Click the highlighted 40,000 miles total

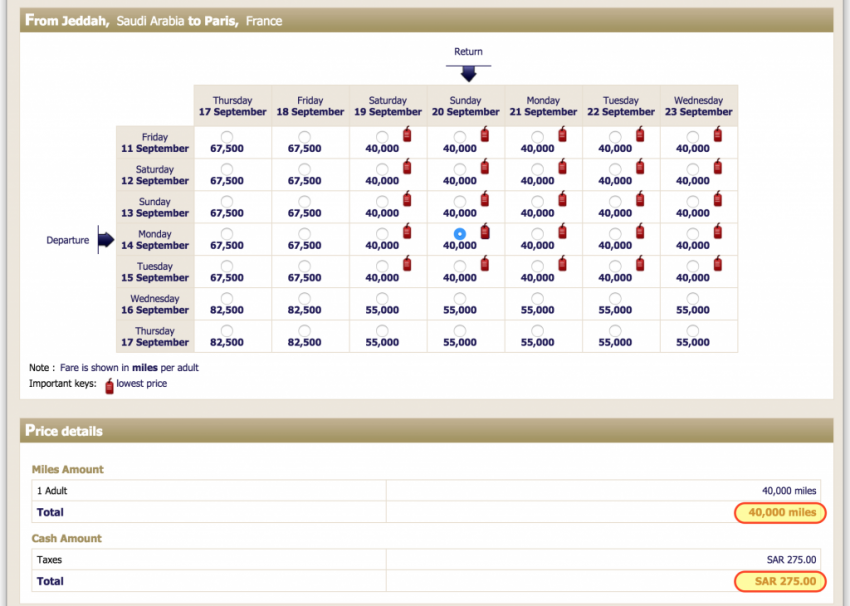coord(780,513)
